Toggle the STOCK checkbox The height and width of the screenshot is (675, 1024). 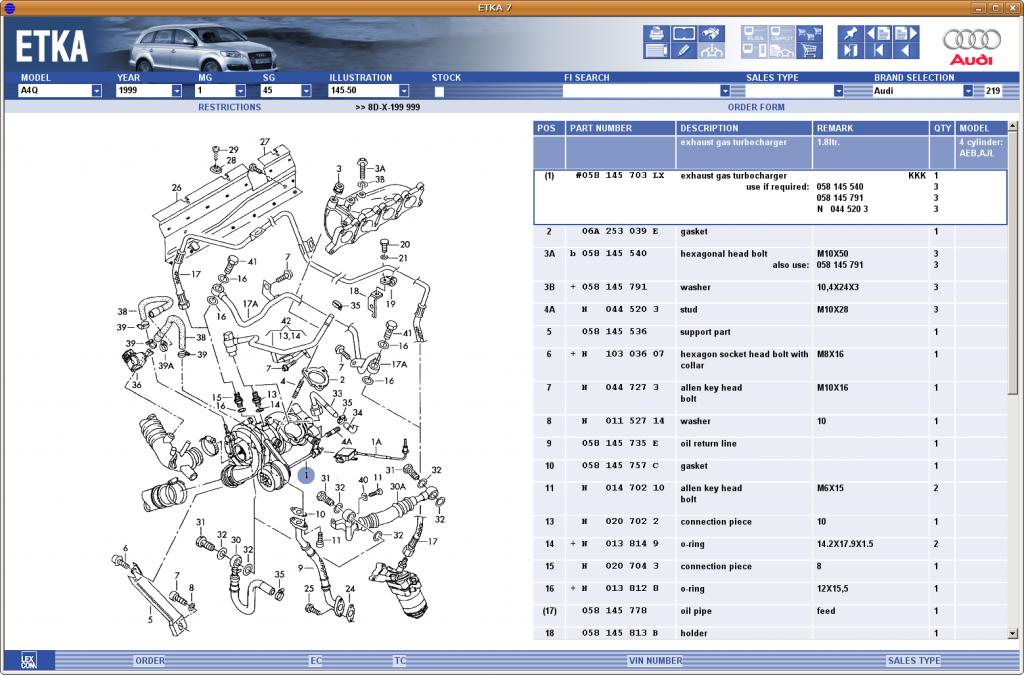tap(439, 91)
